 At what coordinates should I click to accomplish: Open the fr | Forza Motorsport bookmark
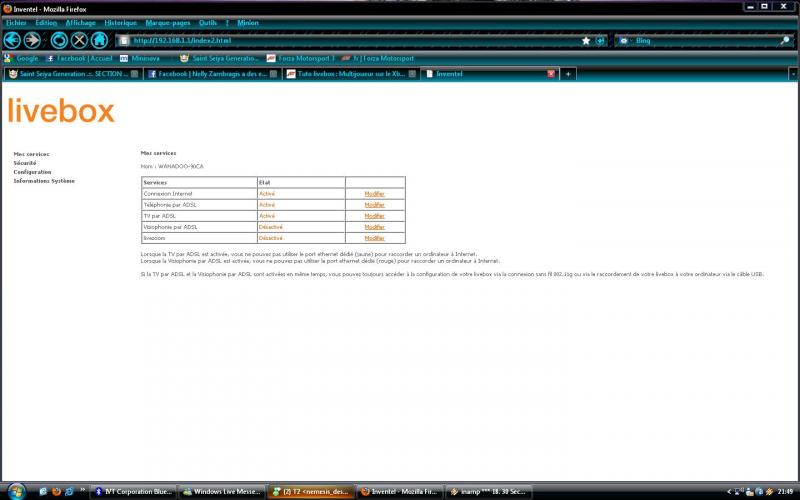click(378, 58)
